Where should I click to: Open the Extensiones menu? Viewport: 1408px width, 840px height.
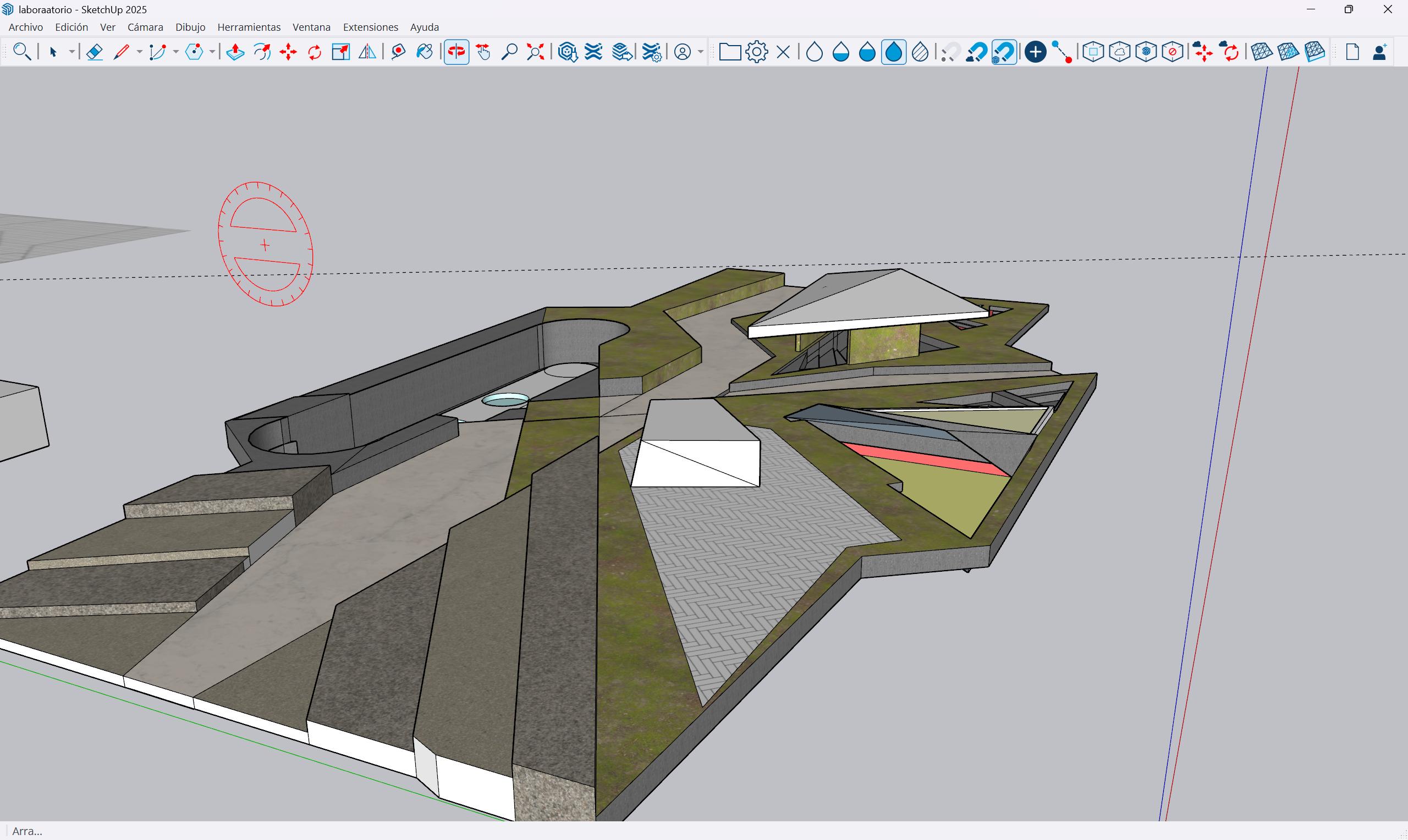click(x=370, y=27)
